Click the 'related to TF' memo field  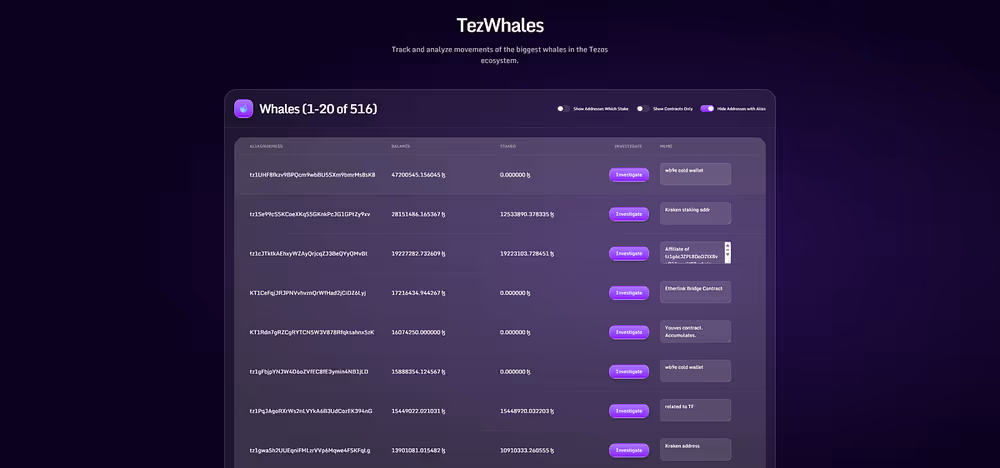[695, 410]
